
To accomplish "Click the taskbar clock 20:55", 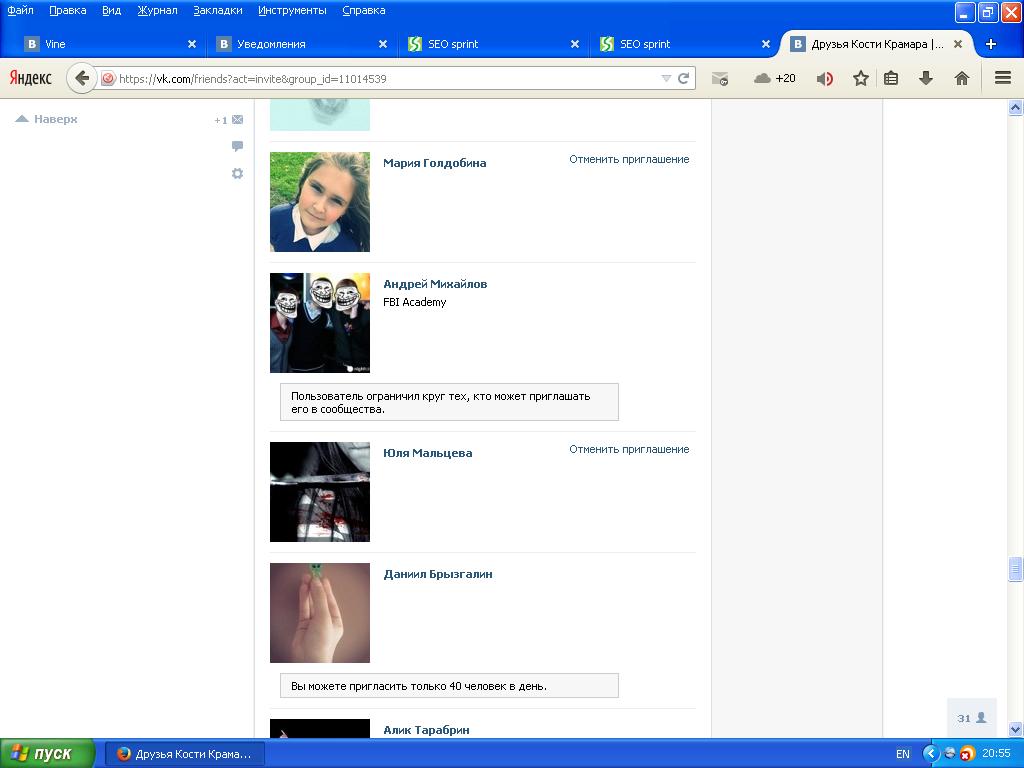I will 996,754.
